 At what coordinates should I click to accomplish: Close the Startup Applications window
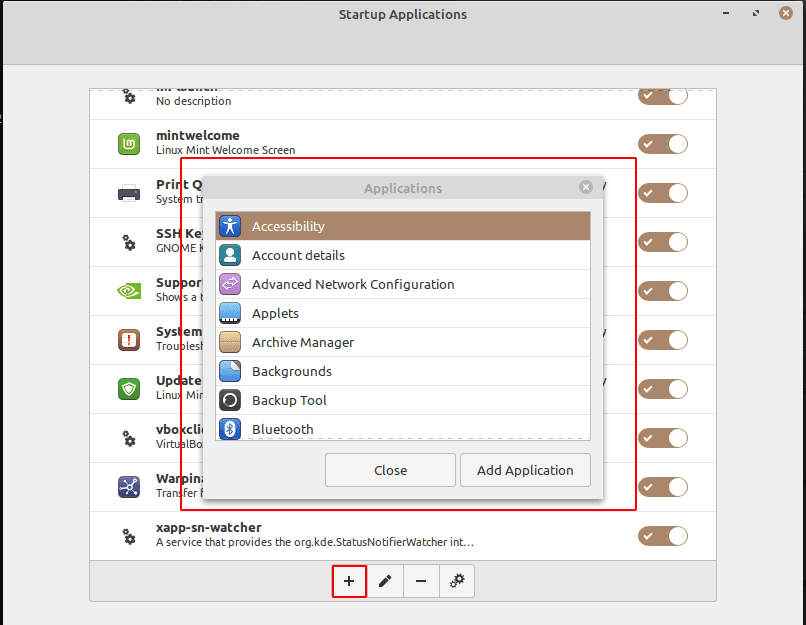click(785, 13)
